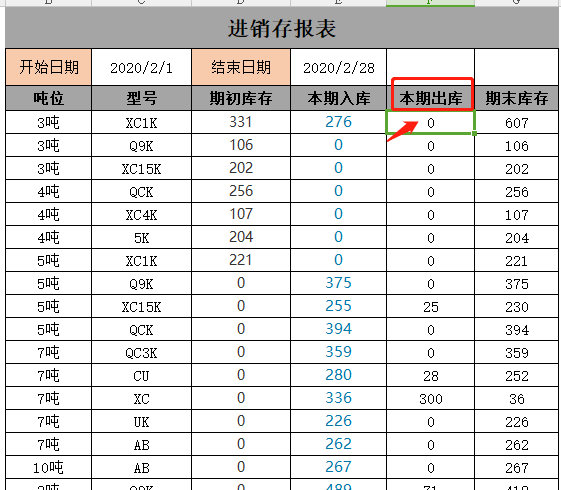
Task: Select the 本期入库 cell showing 255
Action: [338, 306]
